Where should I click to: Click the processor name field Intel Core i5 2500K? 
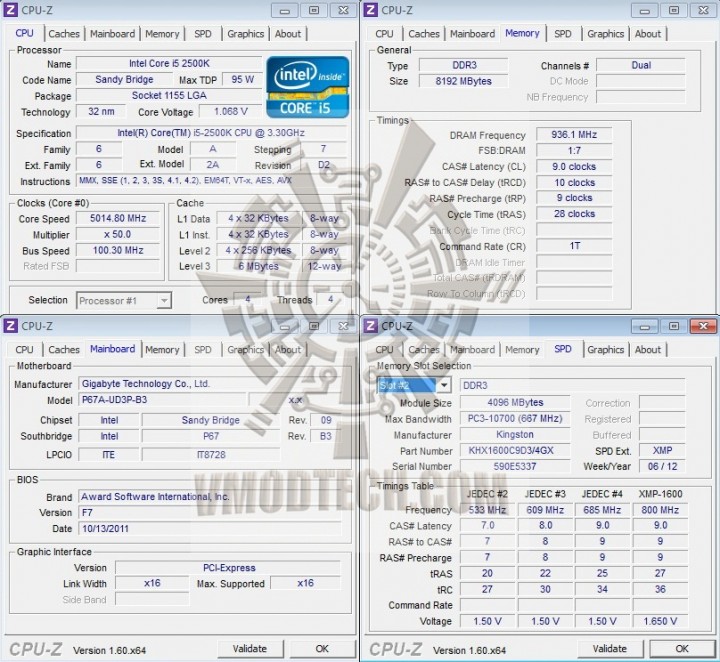[169, 64]
